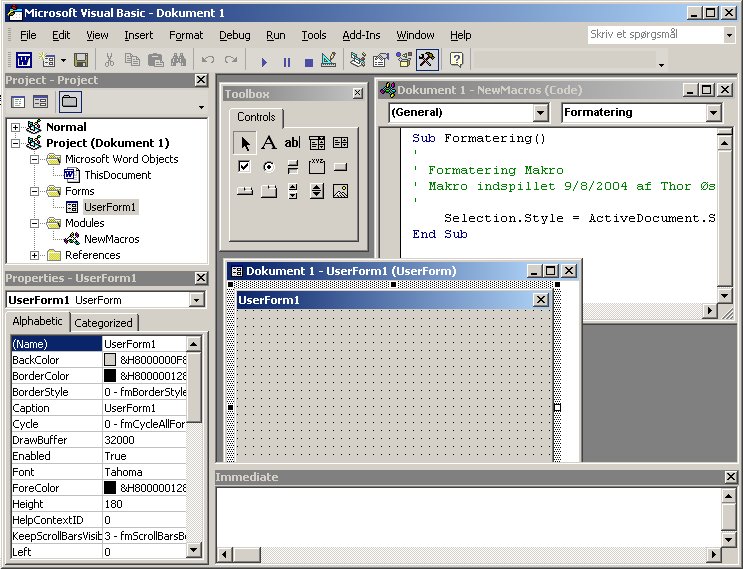Select the ListBox tool in Toolbox
Viewport: 743px width, 569px height.
coord(340,143)
